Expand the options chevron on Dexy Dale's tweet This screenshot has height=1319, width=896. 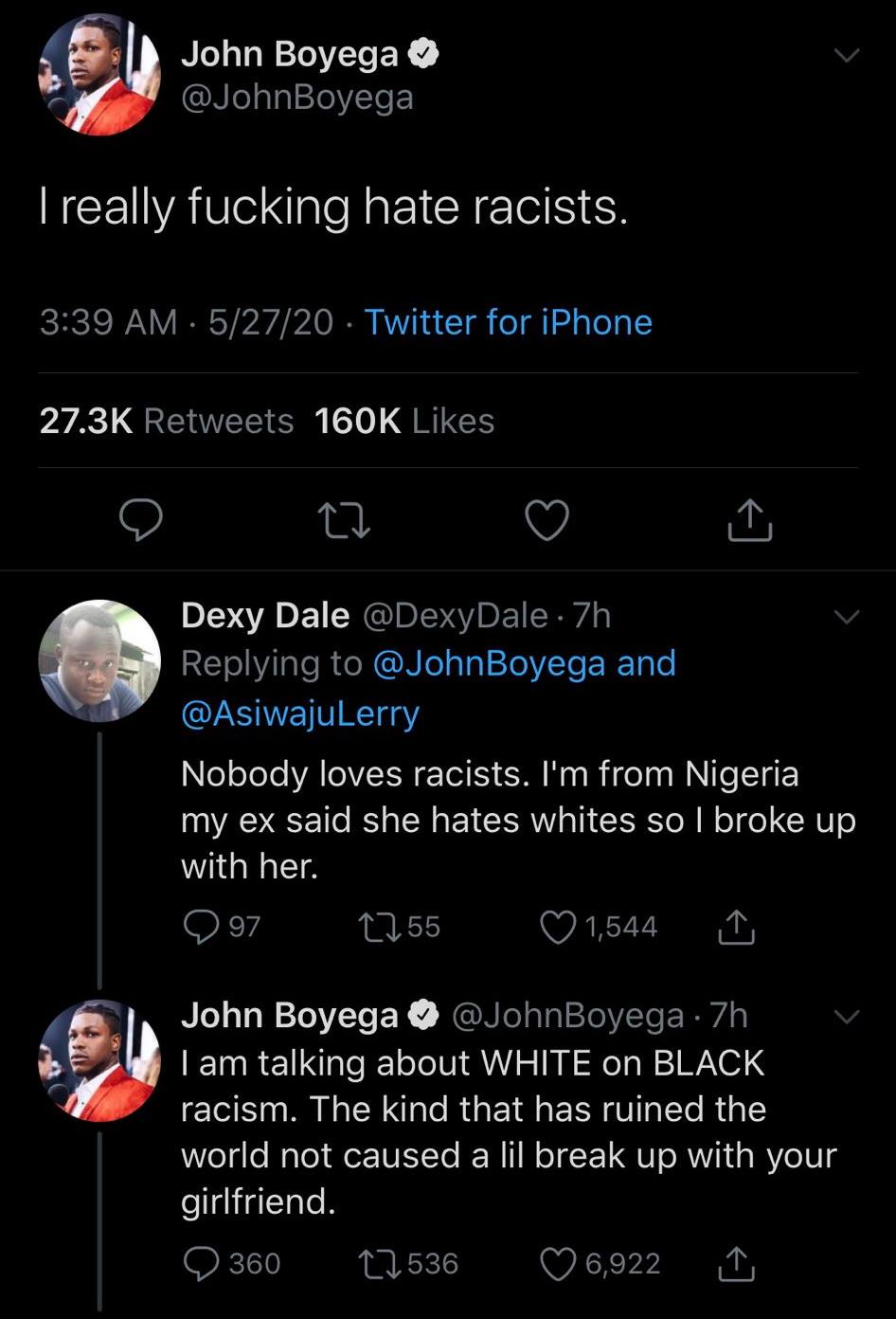(x=846, y=618)
